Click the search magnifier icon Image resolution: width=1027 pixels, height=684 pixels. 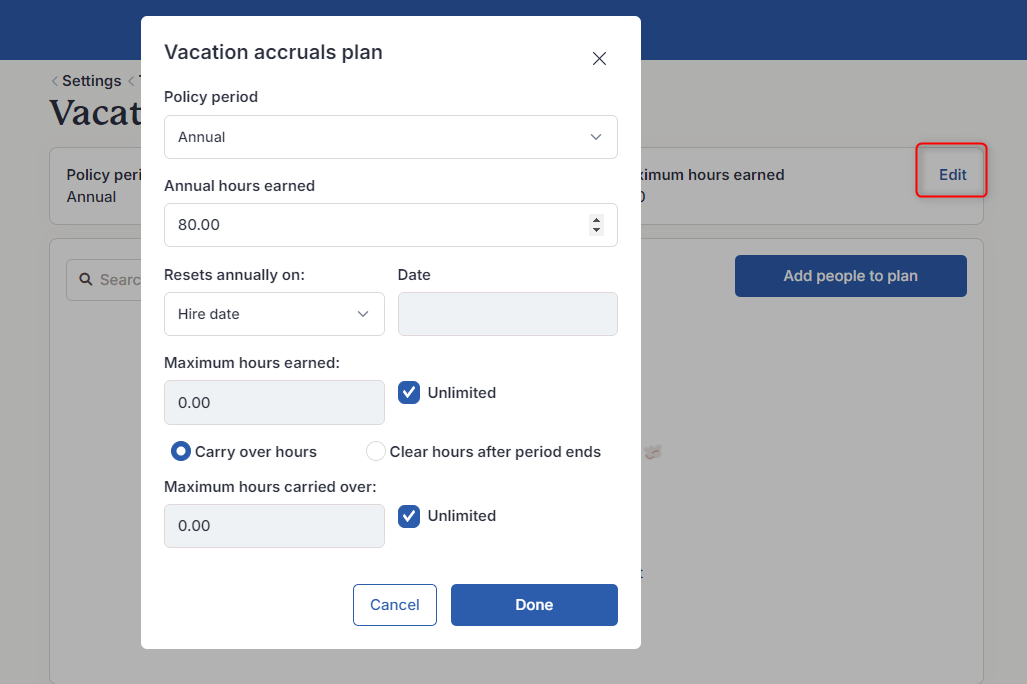(x=85, y=280)
